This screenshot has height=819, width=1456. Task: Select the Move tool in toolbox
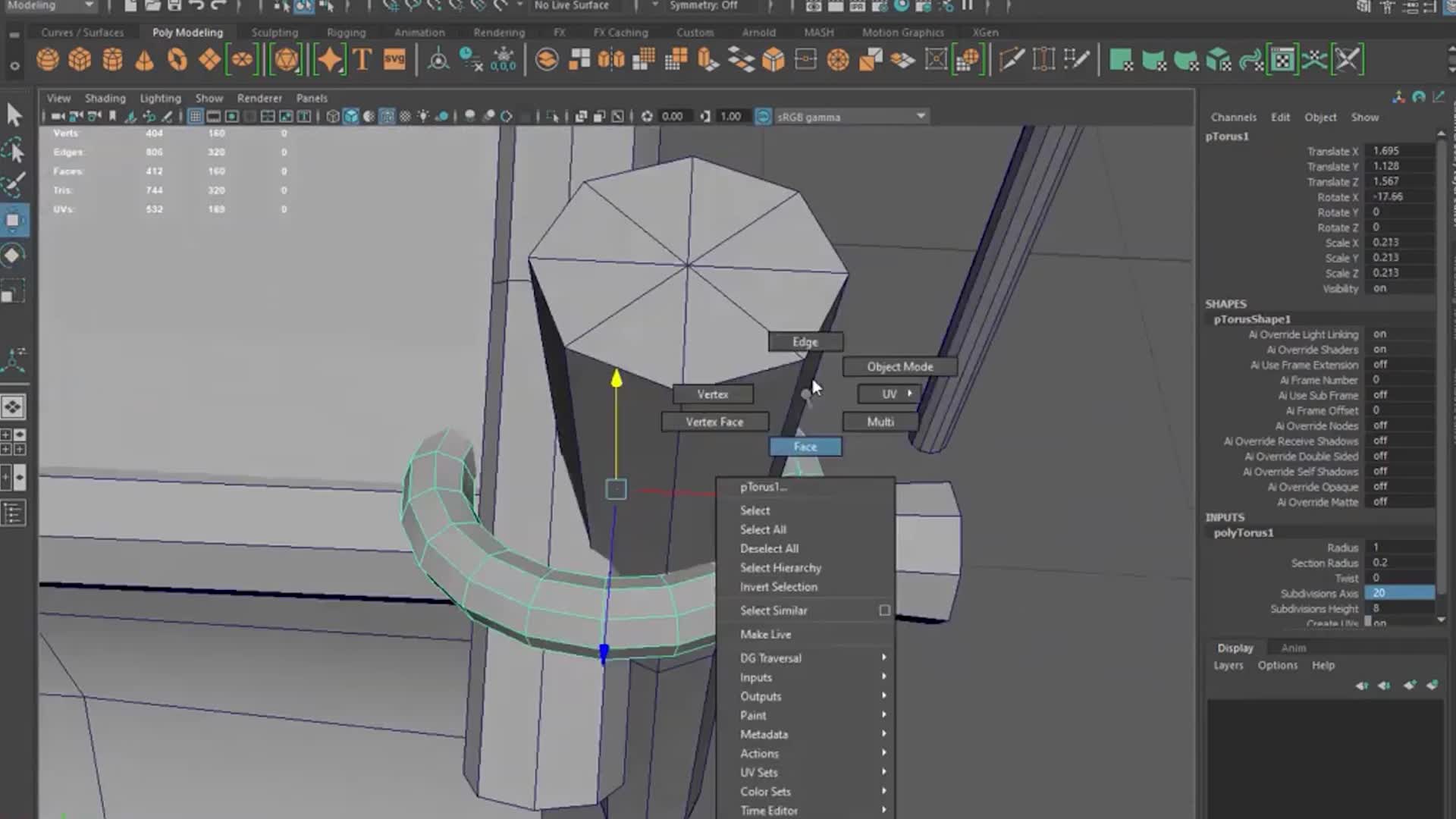click(x=14, y=221)
